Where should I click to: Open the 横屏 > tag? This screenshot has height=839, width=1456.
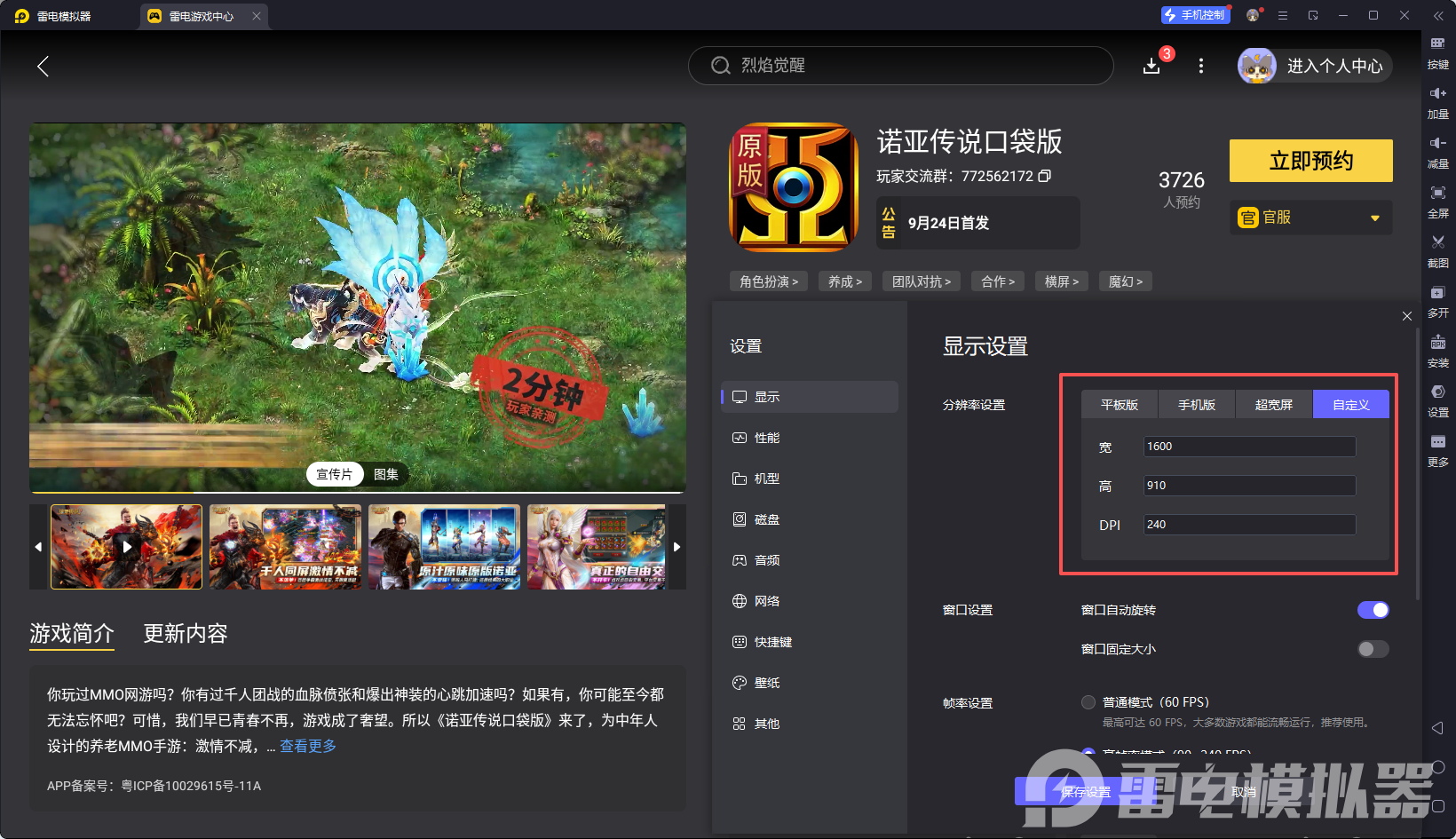1062,281
